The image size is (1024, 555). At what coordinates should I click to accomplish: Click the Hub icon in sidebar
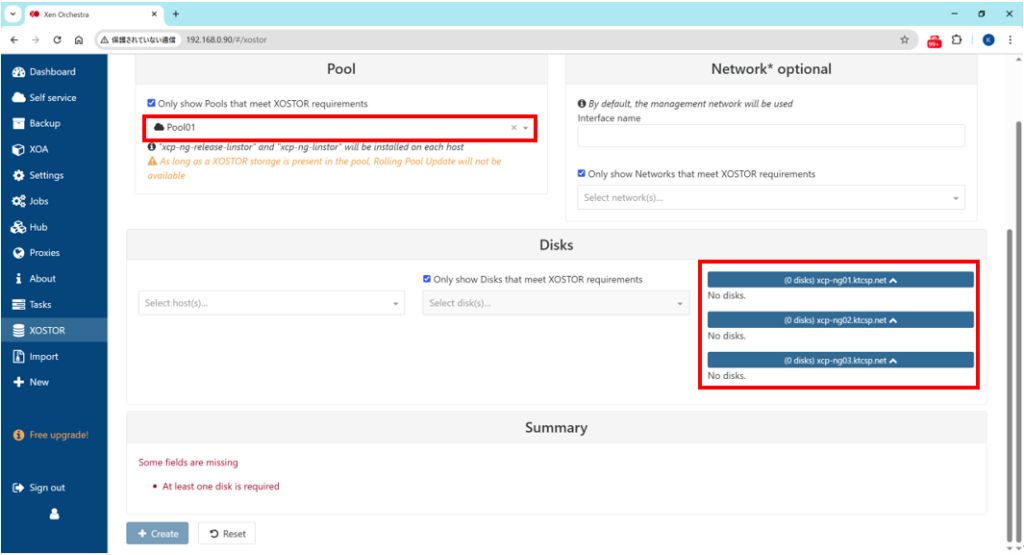click(19, 228)
